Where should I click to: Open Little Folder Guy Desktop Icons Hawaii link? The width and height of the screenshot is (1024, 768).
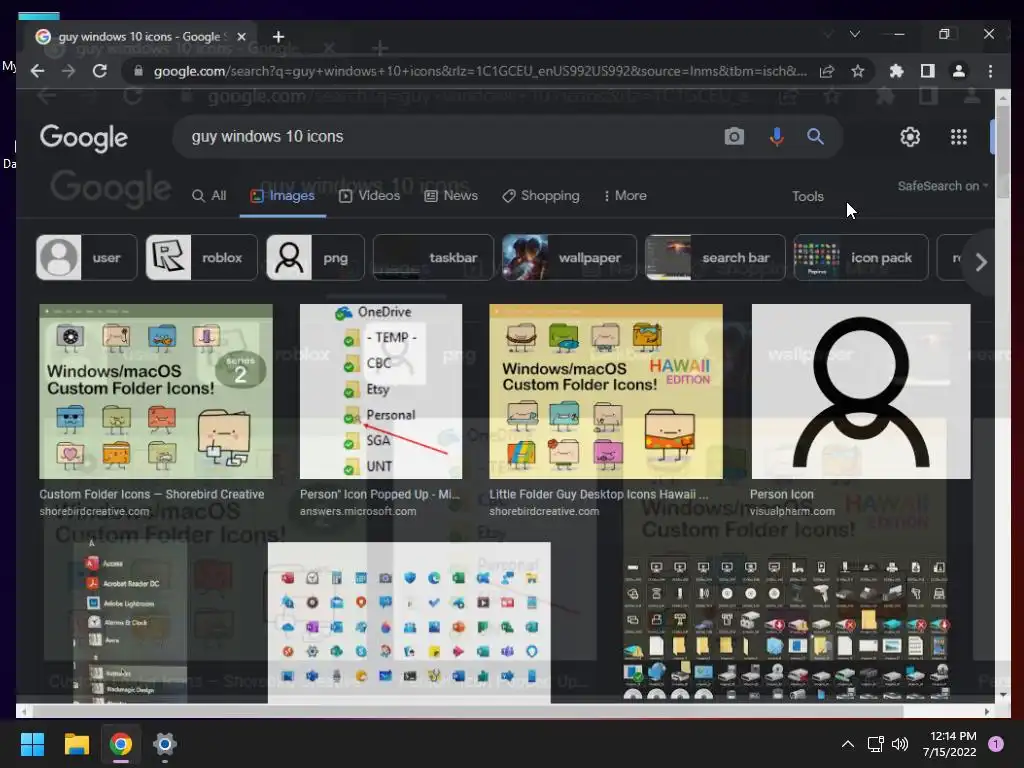click(599, 494)
